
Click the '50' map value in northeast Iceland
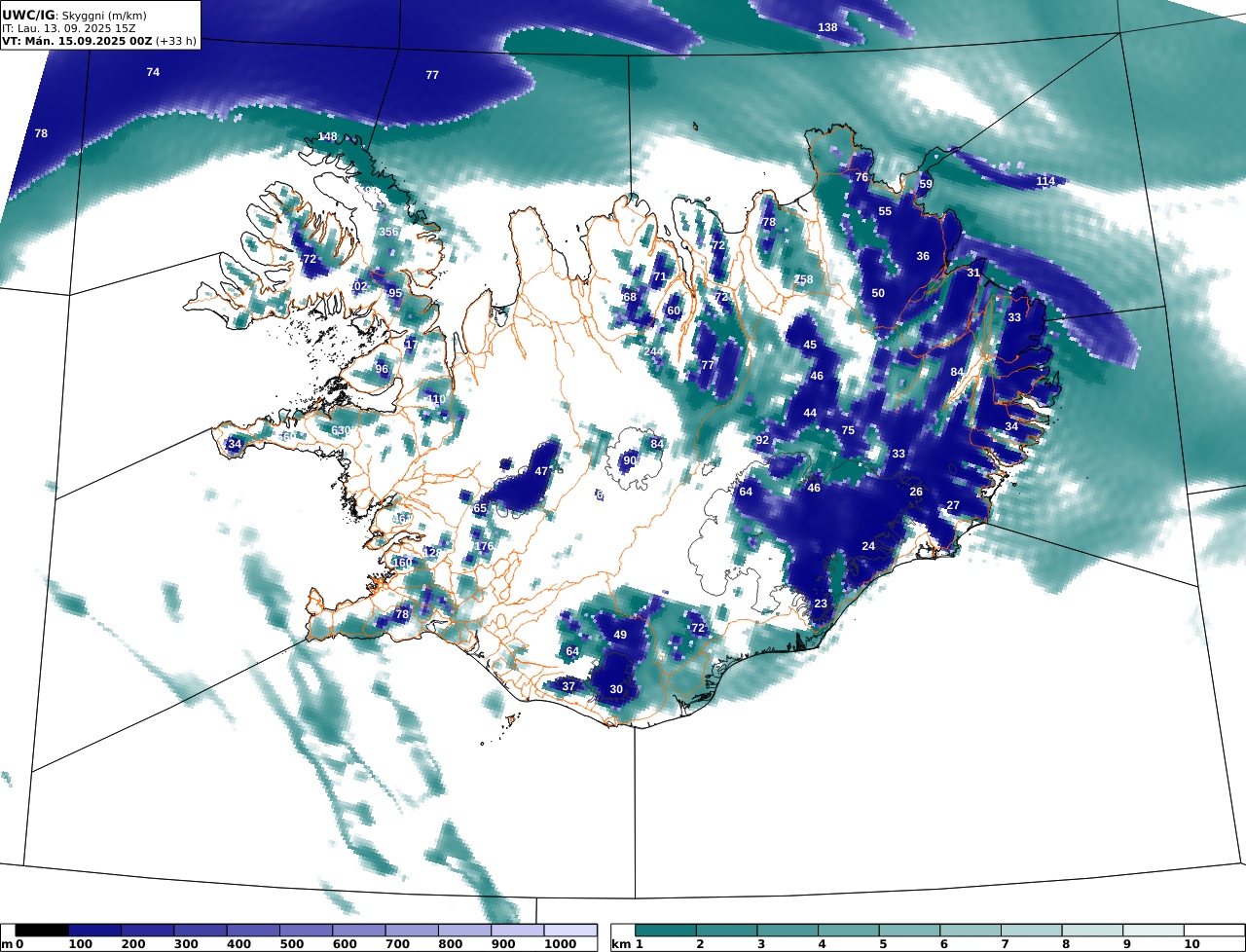(x=878, y=293)
